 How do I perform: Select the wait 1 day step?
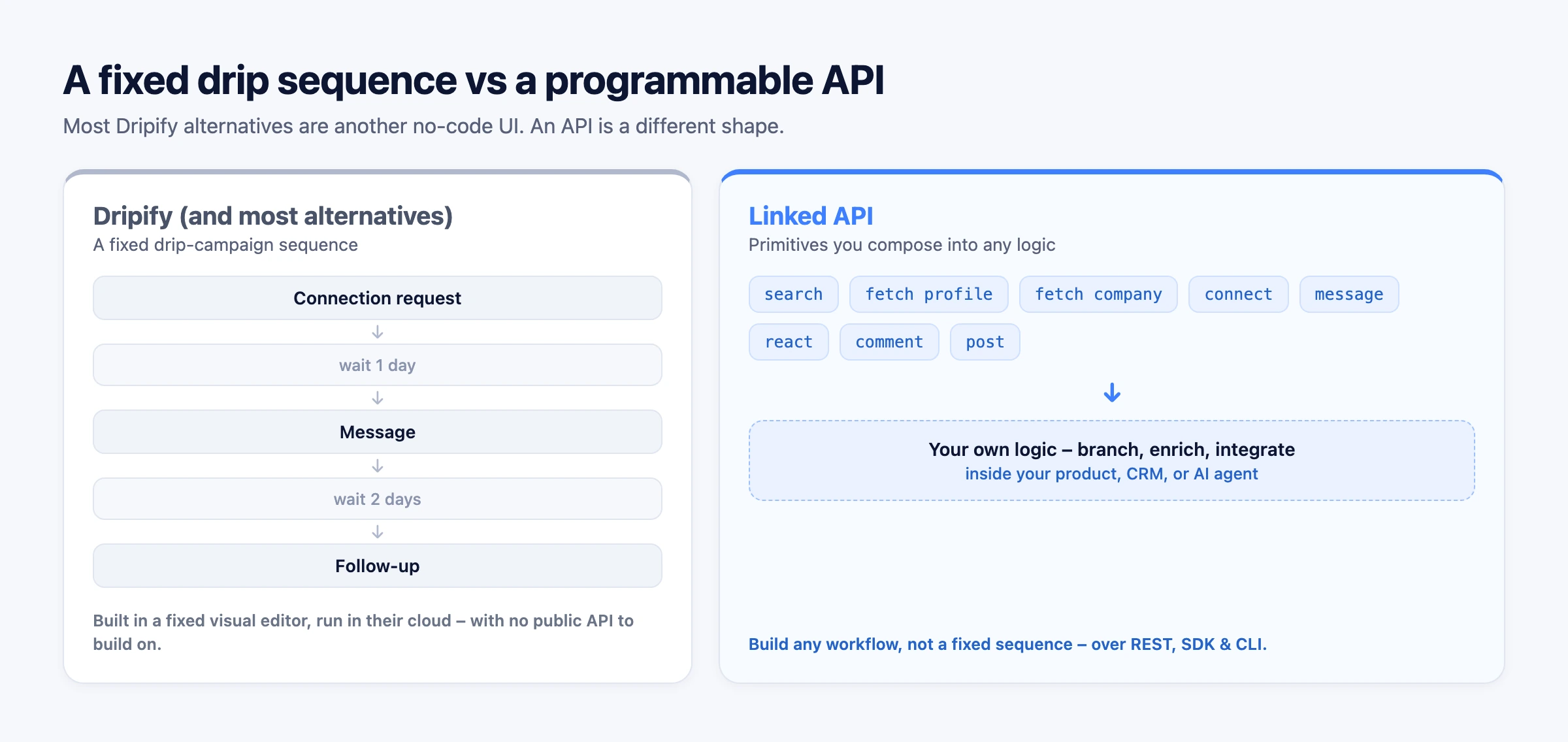[378, 365]
